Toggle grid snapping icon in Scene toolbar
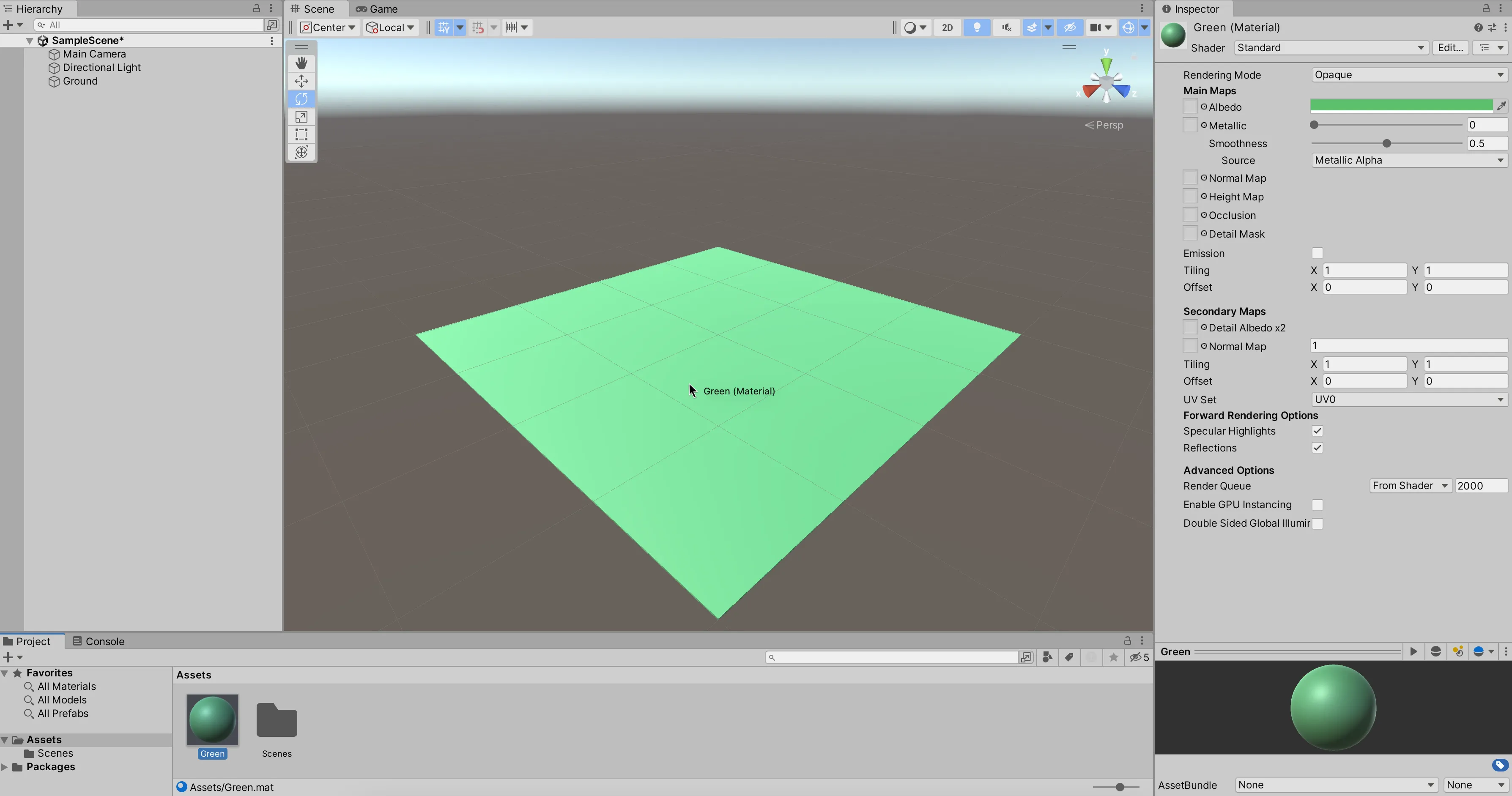1512x796 pixels. click(478, 27)
